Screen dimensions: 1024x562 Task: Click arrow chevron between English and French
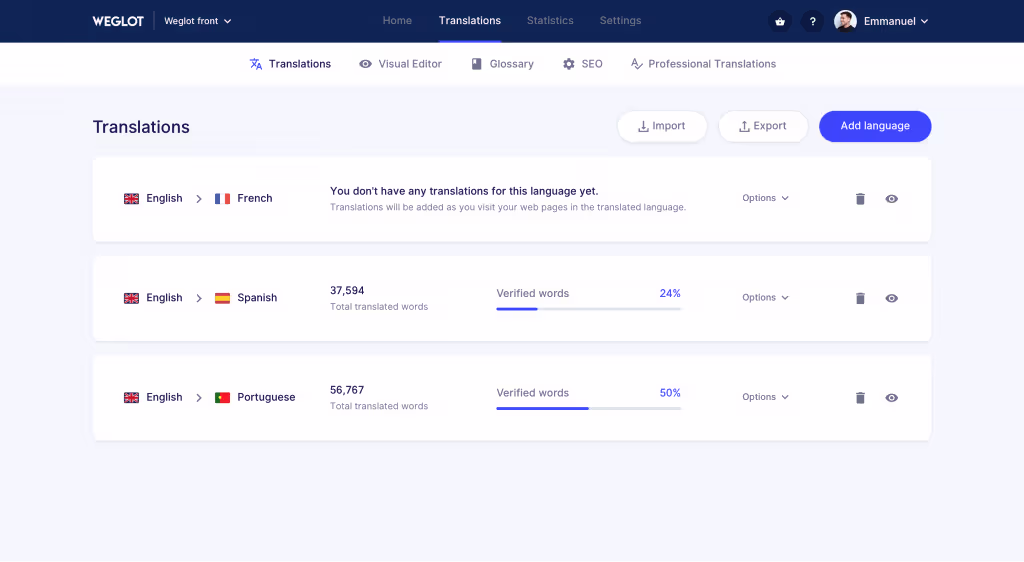[x=199, y=198]
